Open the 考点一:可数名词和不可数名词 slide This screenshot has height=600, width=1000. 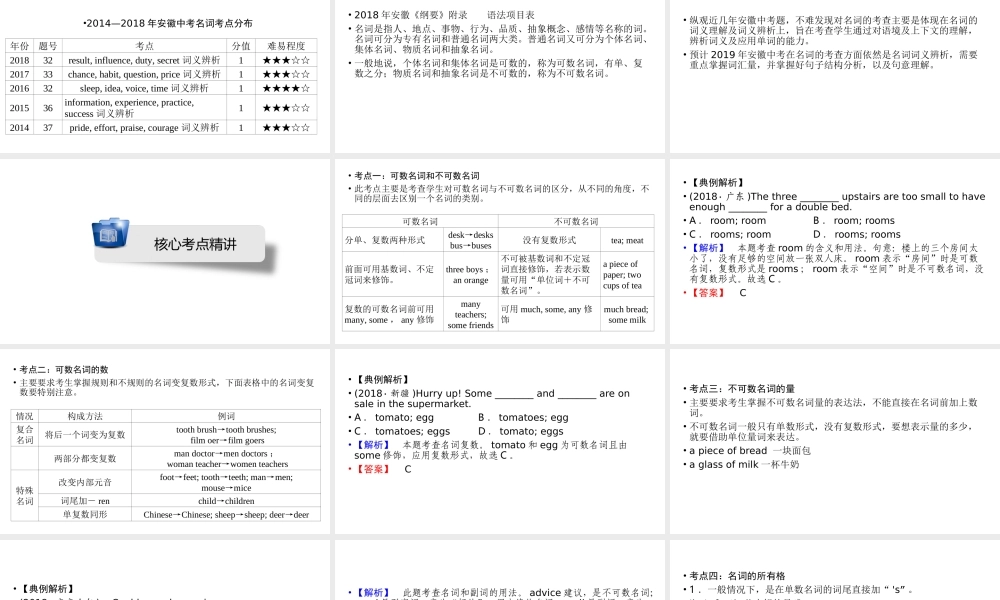[x=500, y=250]
